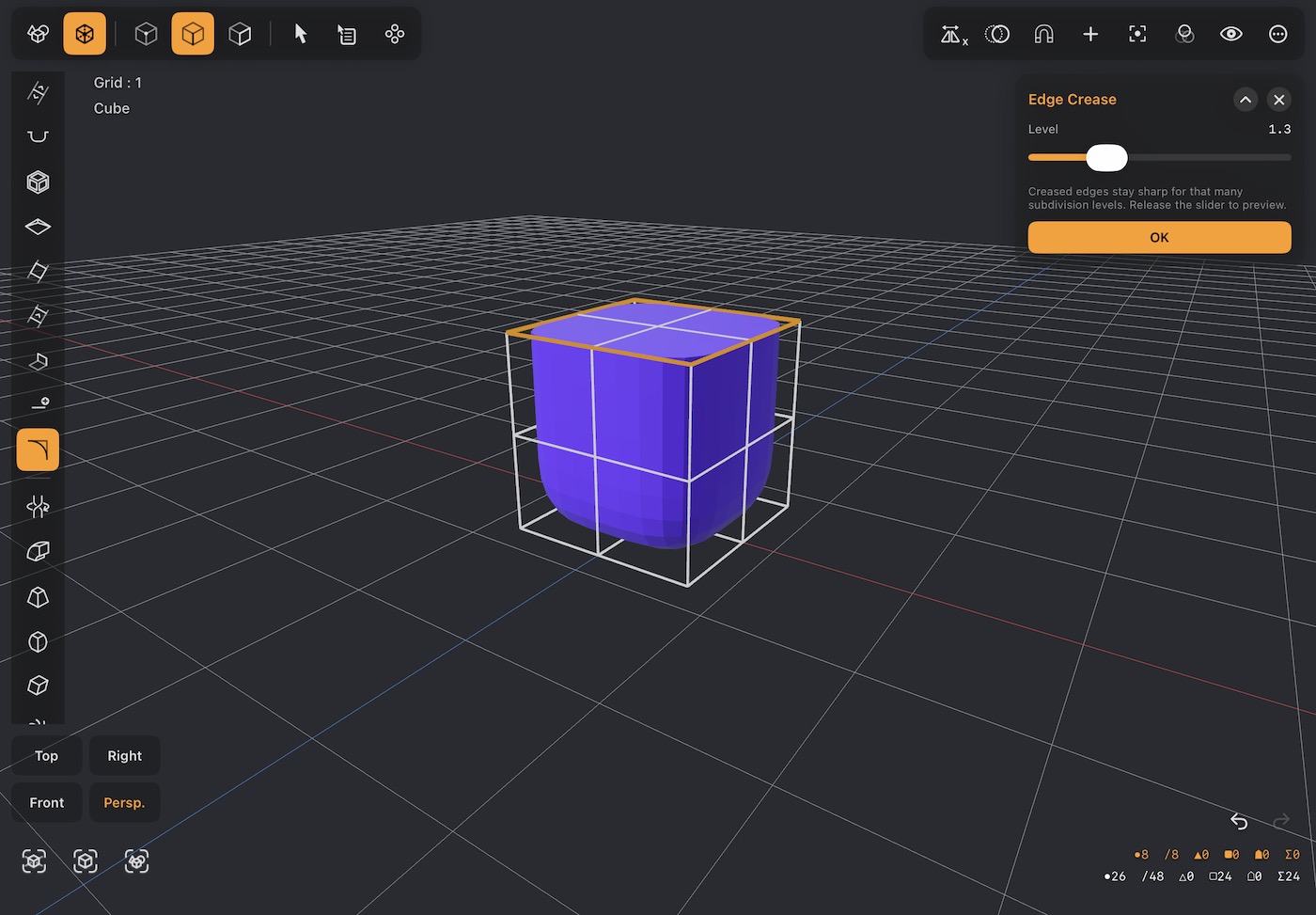This screenshot has height=915, width=1316.
Task: Toggle visibility with the eye icon
Action: [1231, 34]
